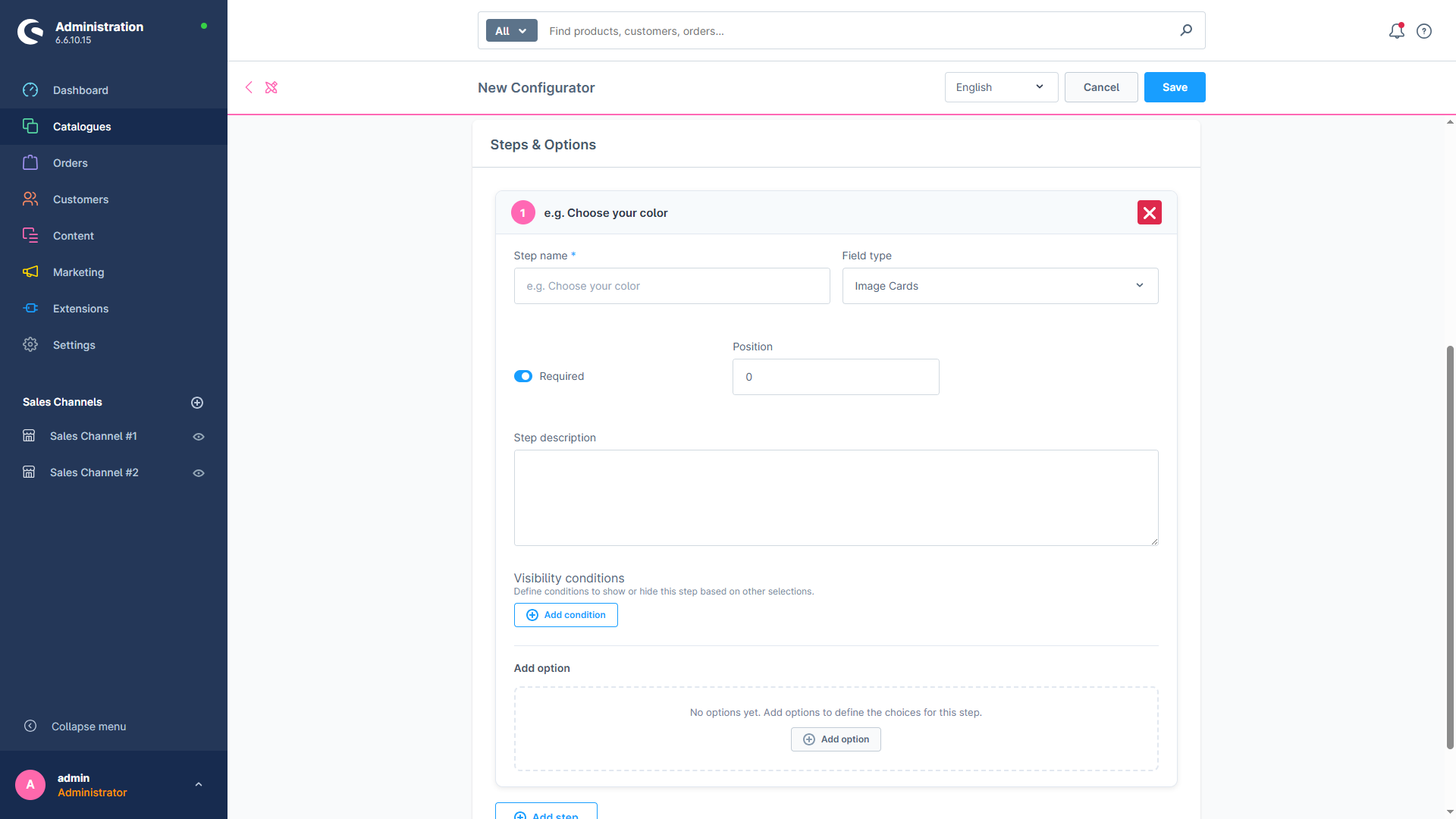Viewport: 1456px width, 819px height.
Task: Focus the Step name input field
Action: (x=672, y=286)
